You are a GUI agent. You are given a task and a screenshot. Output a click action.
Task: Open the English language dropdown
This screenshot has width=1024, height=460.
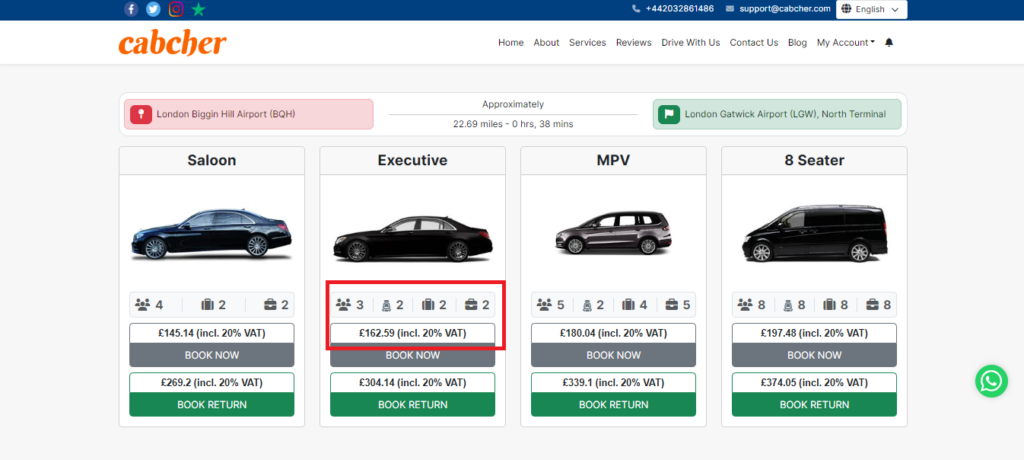tap(871, 9)
